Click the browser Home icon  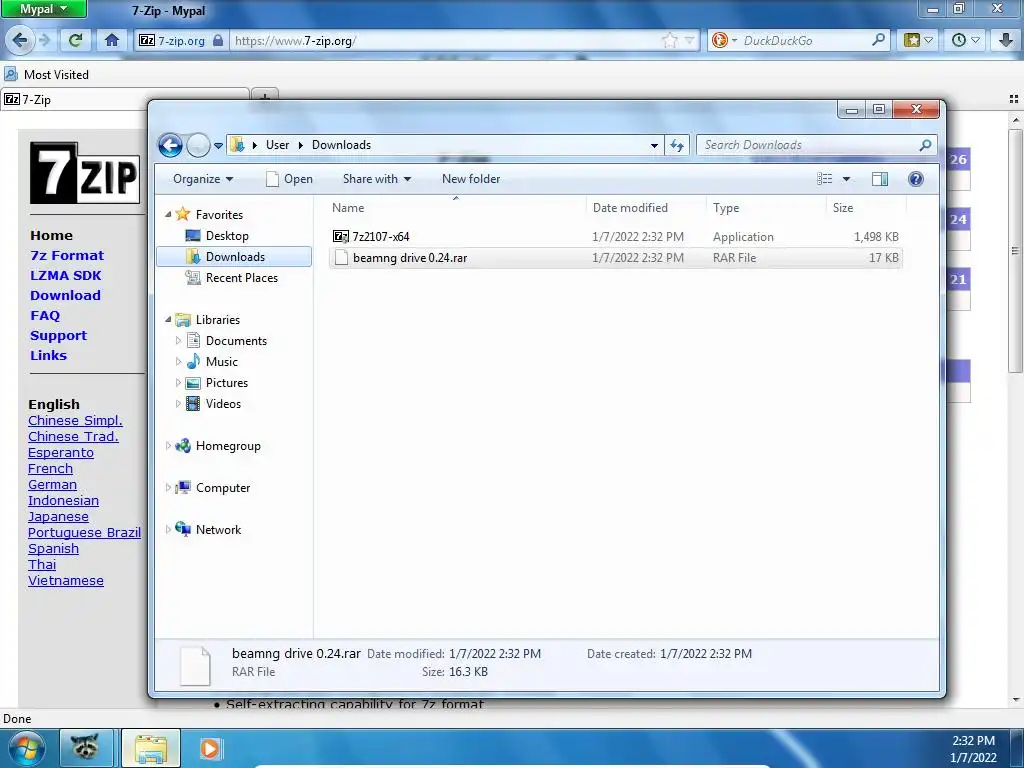[x=112, y=40]
